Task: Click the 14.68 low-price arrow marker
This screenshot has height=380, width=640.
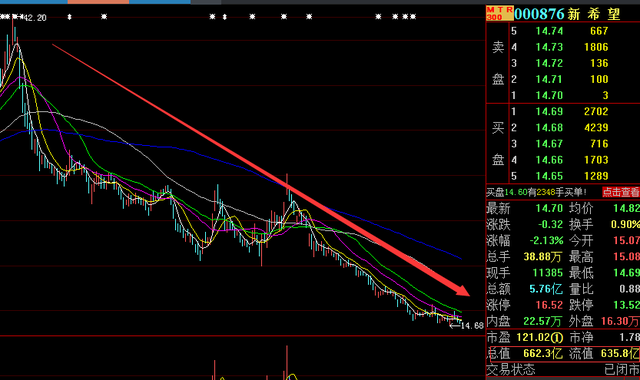Action: click(x=467, y=325)
